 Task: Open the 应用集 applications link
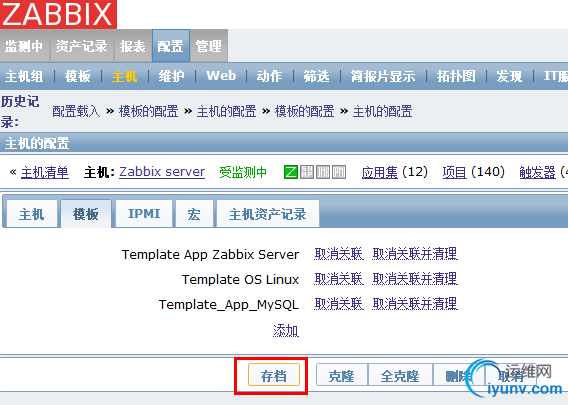380,172
